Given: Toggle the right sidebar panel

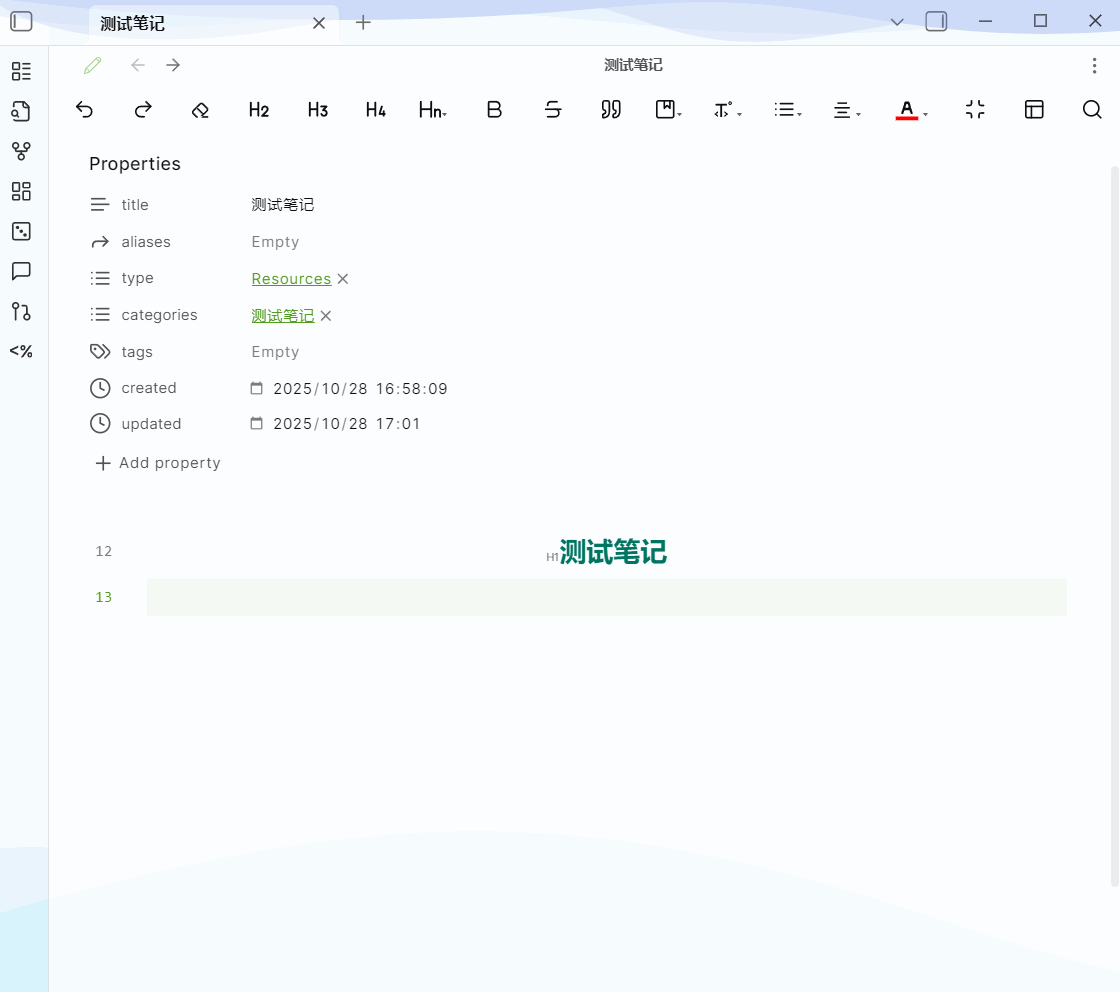Looking at the screenshot, I should click(x=936, y=21).
